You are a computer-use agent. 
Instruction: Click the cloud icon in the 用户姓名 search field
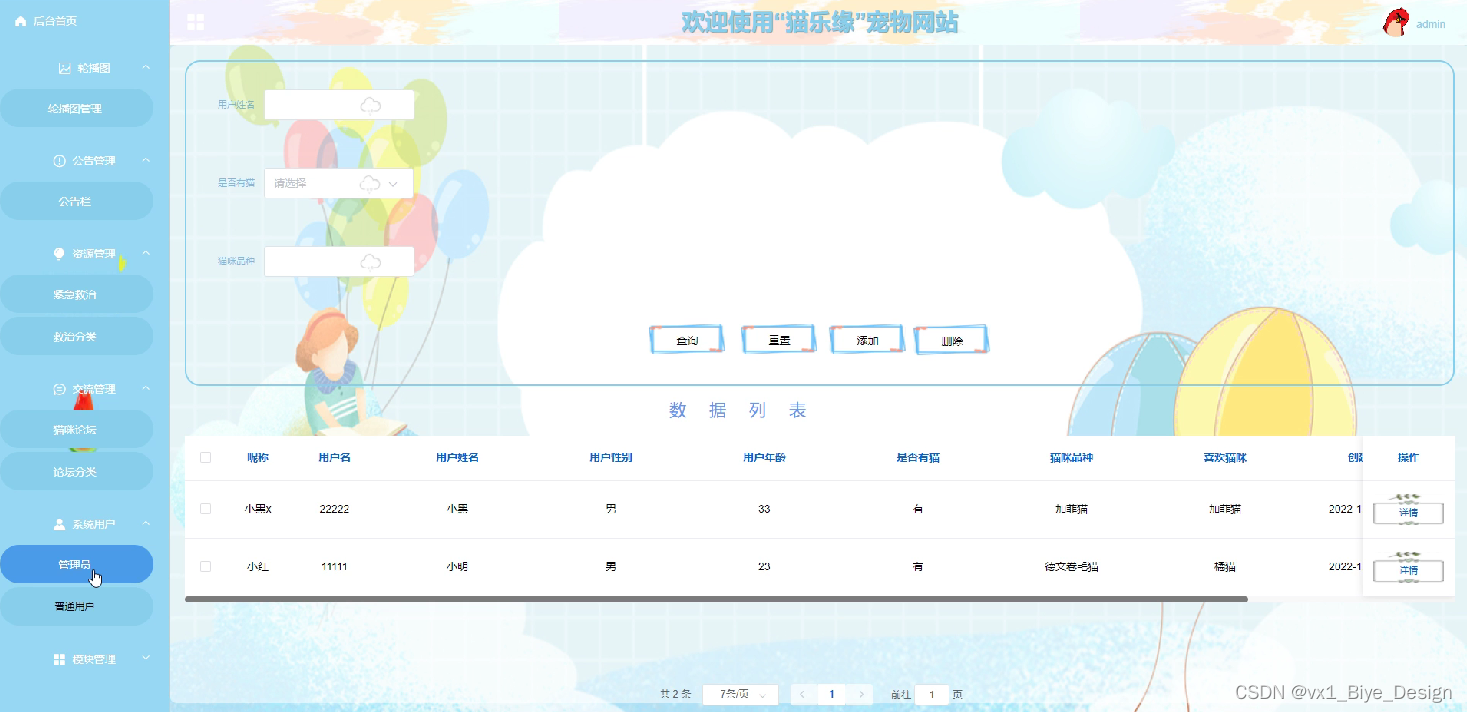(x=370, y=105)
